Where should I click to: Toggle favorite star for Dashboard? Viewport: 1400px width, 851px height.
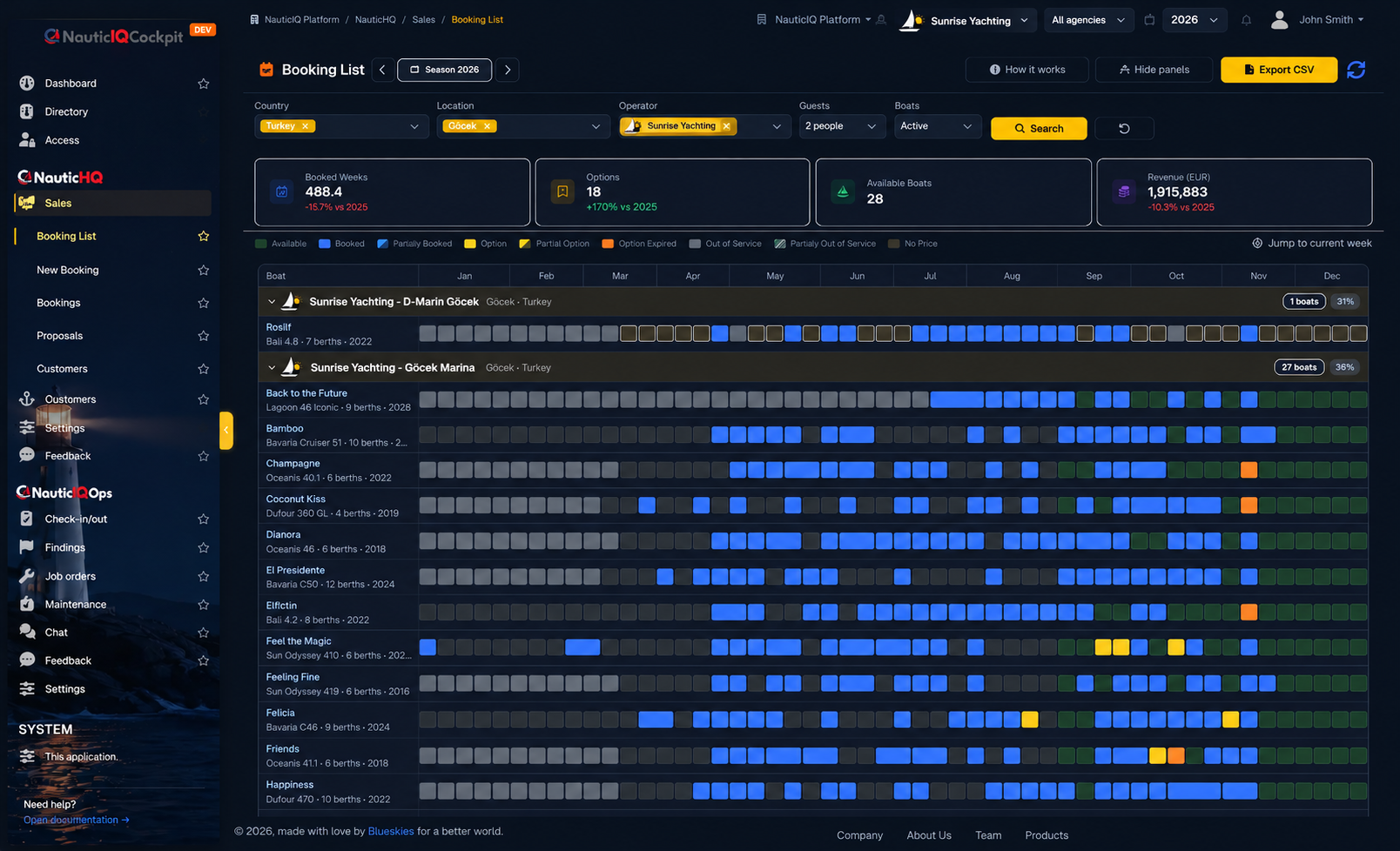(204, 84)
